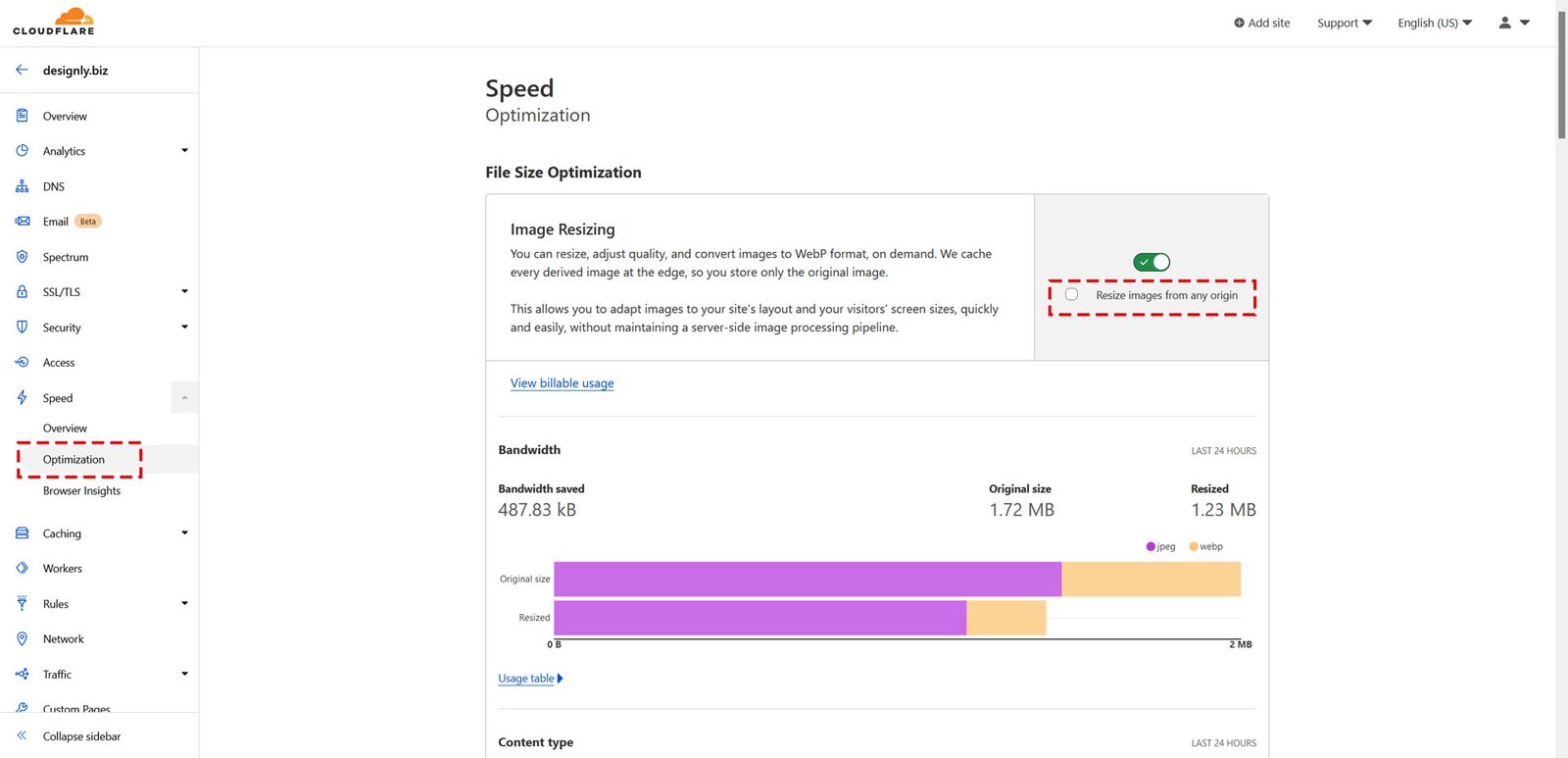Viewport: 1568px width, 758px height.
Task: Click the Workers icon in sidebar
Action: point(22,568)
